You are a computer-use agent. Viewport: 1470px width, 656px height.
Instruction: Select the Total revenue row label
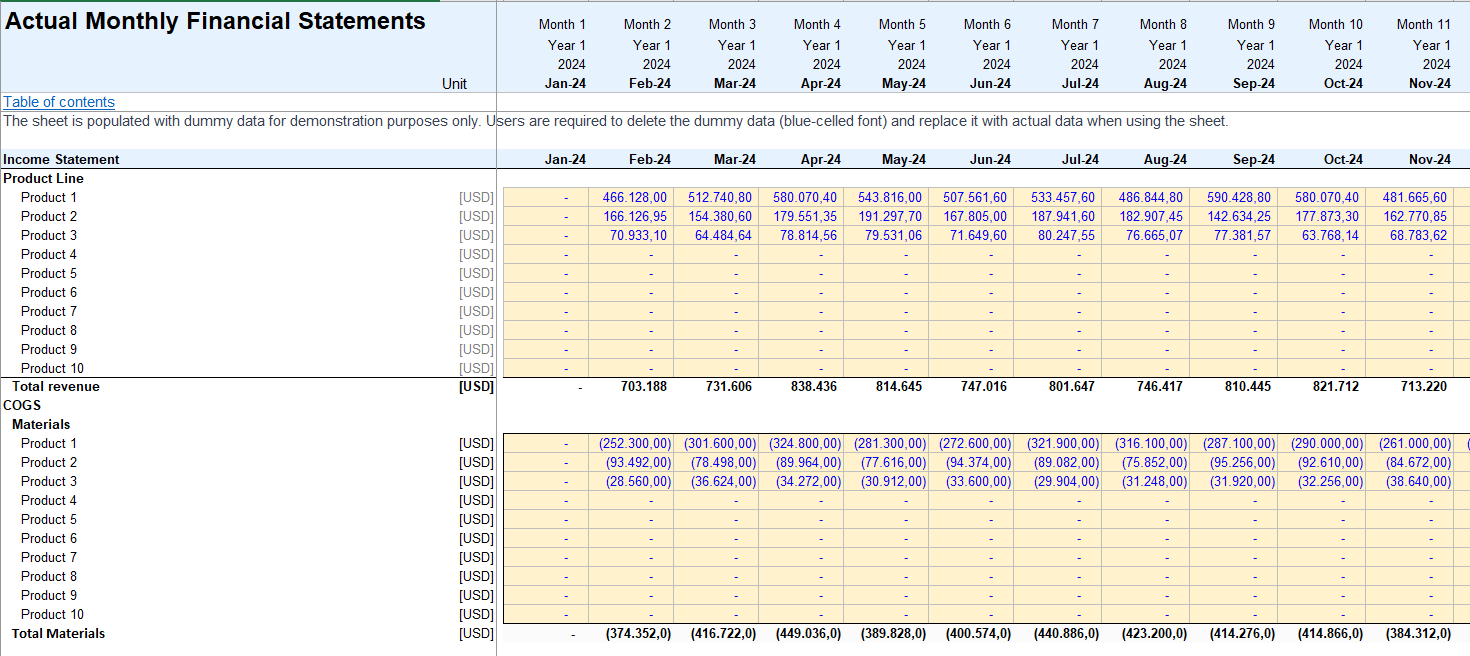tap(55, 386)
